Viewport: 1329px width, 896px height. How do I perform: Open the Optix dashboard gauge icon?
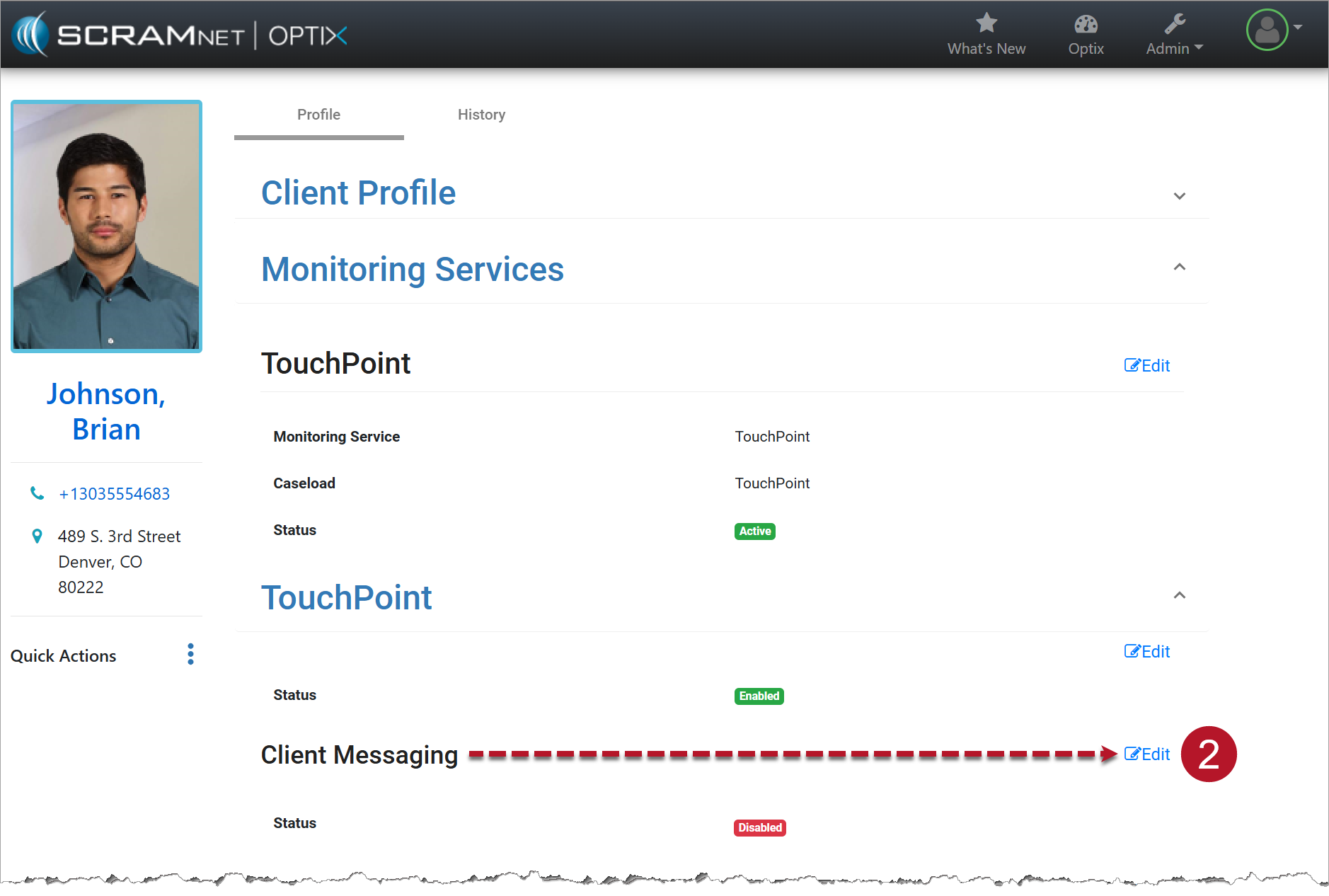pyautogui.click(x=1086, y=25)
